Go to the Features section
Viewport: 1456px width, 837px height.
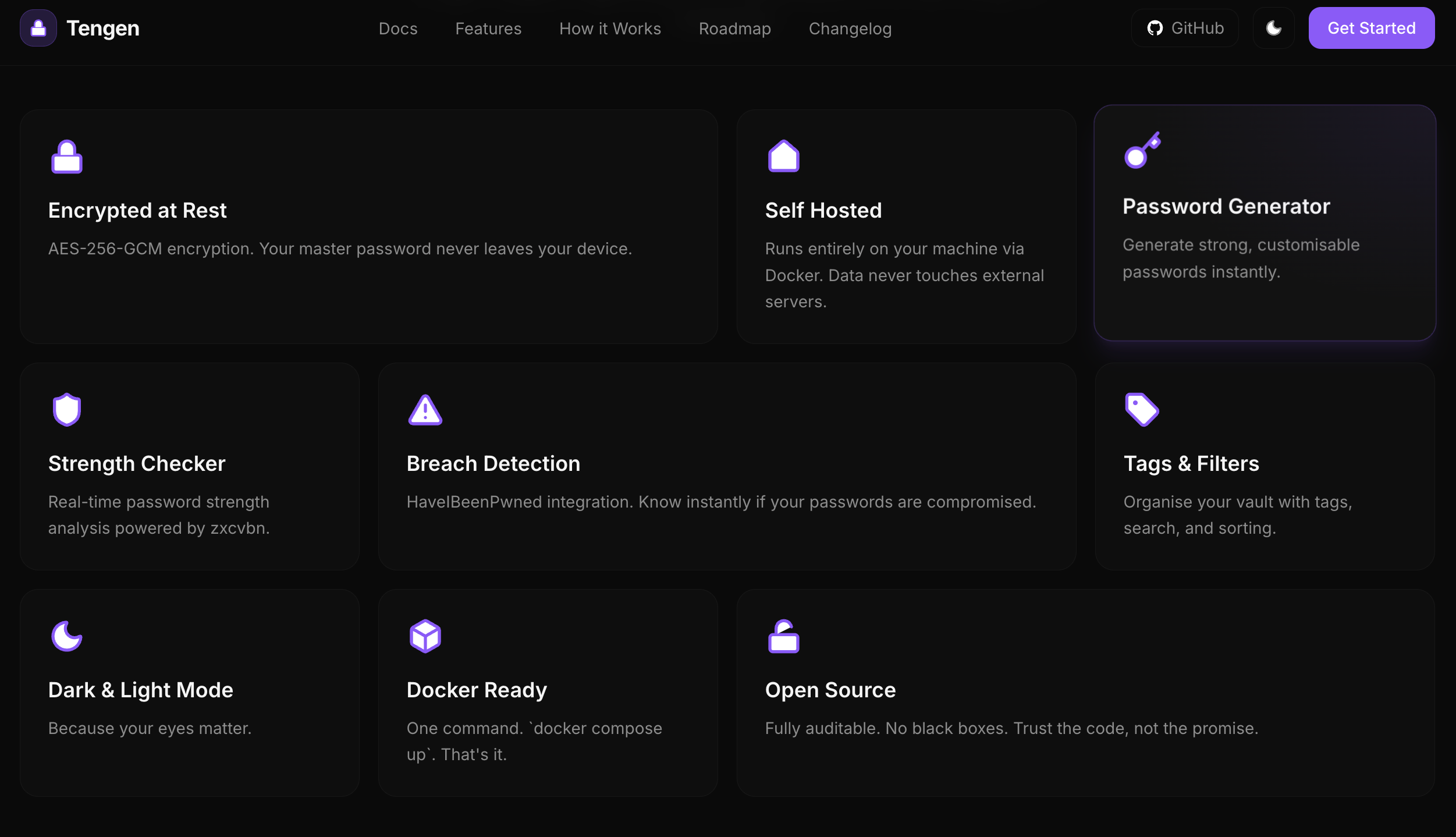tap(488, 29)
